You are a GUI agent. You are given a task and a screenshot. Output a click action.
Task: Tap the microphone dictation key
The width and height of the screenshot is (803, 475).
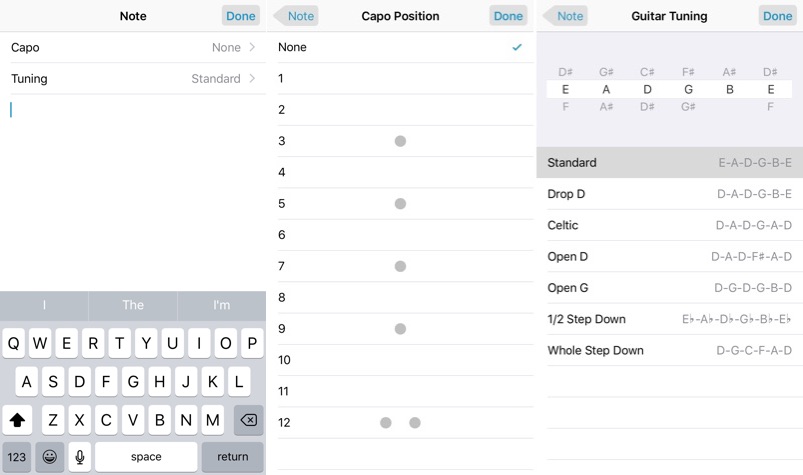80,457
